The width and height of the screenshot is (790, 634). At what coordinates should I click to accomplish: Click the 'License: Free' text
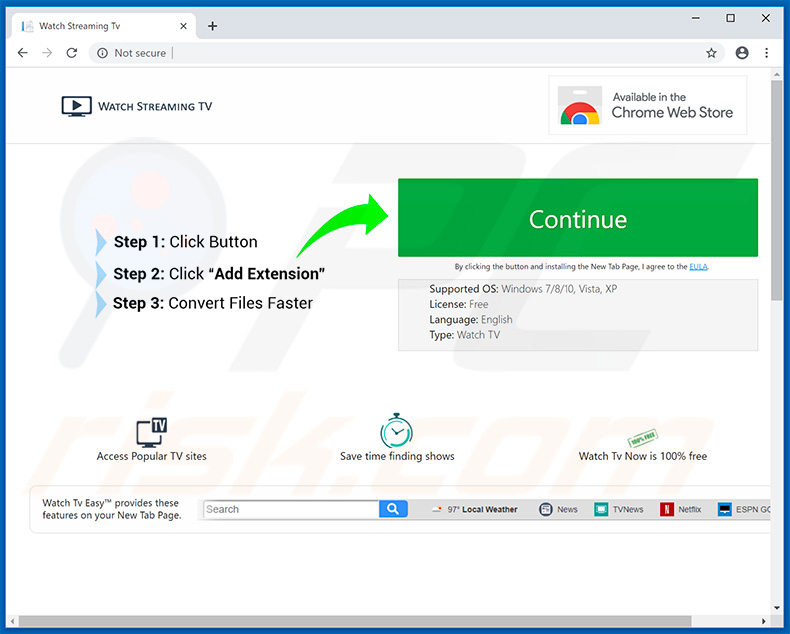point(458,304)
